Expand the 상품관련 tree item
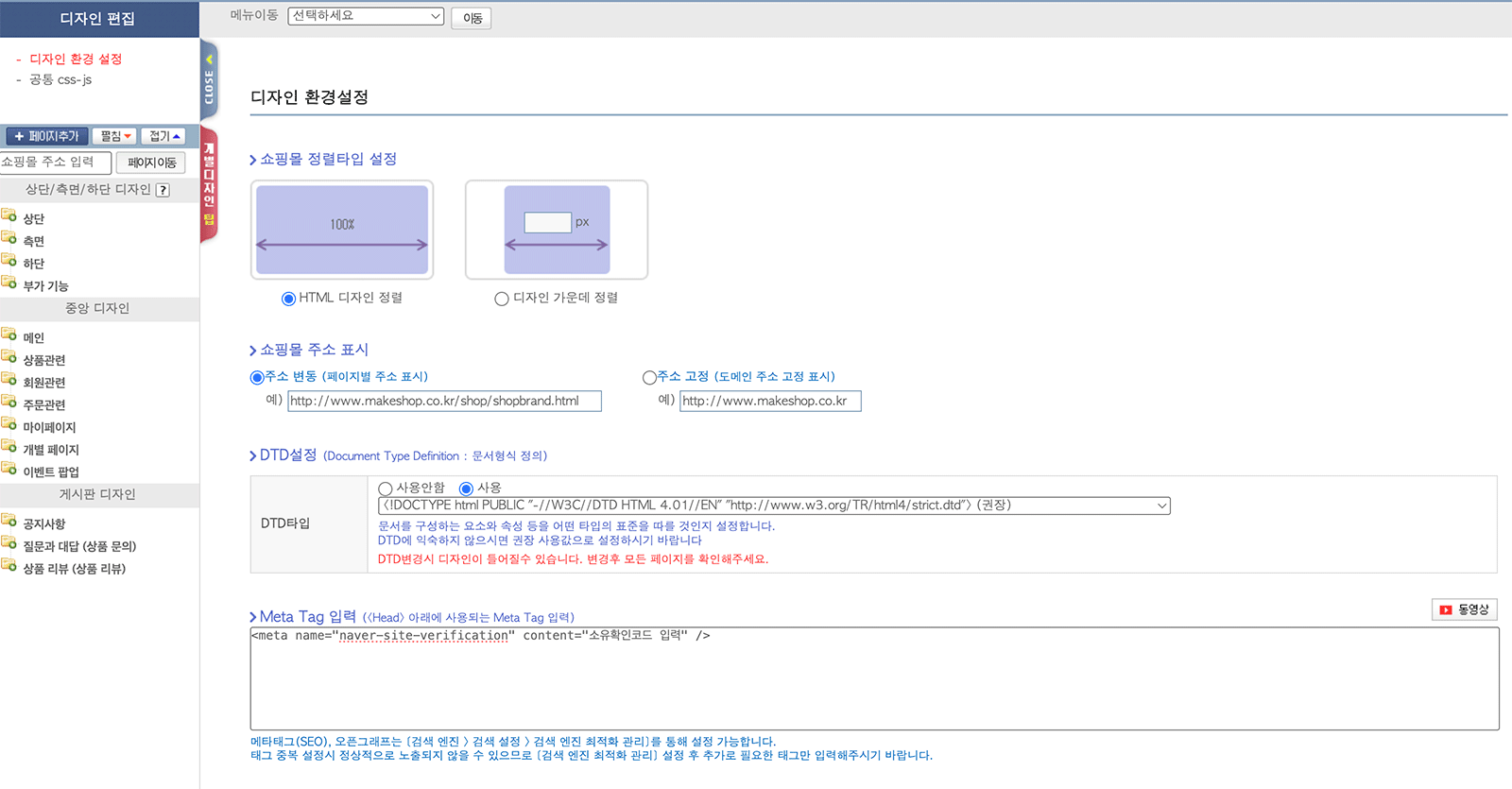1512x789 pixels. 44,360
